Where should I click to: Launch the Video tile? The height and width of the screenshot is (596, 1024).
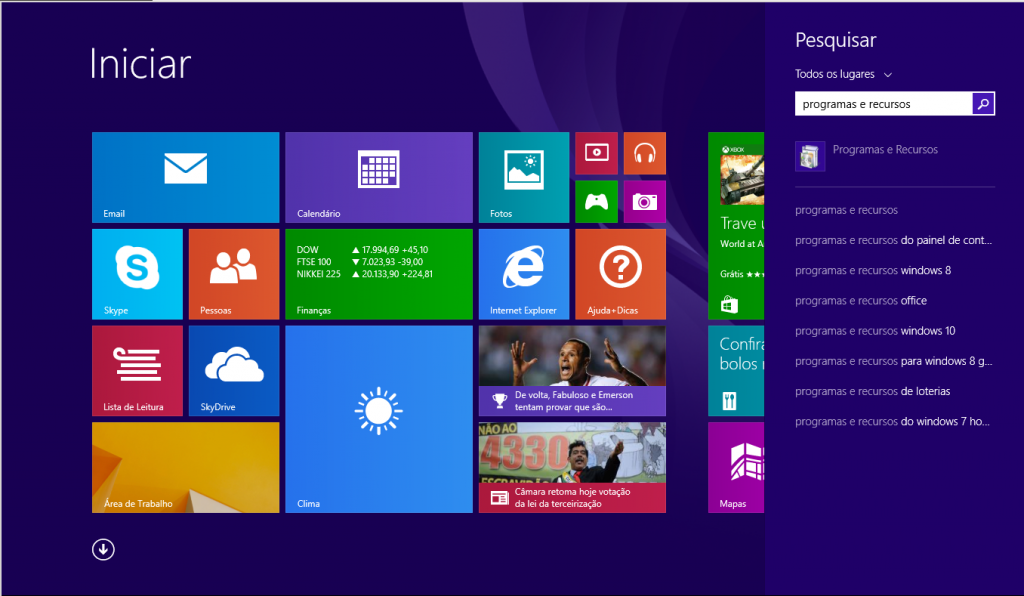596,153
